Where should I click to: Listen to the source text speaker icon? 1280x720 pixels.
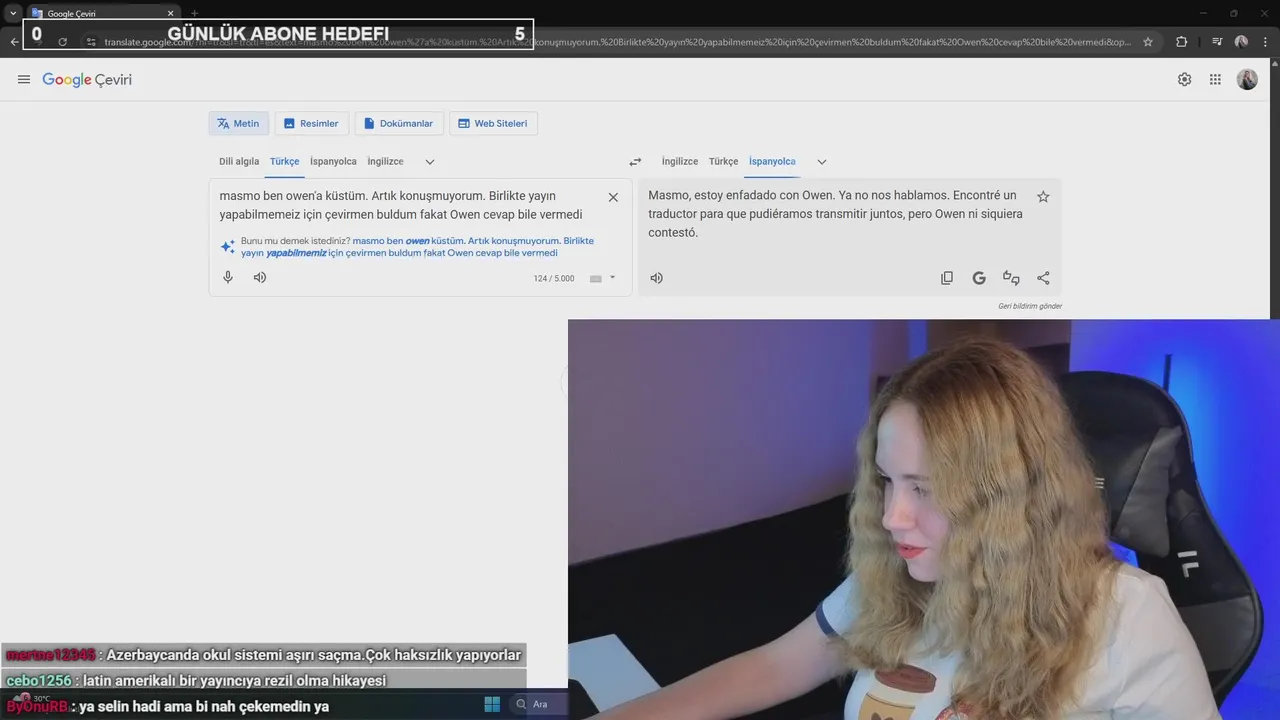coord(260,277)
